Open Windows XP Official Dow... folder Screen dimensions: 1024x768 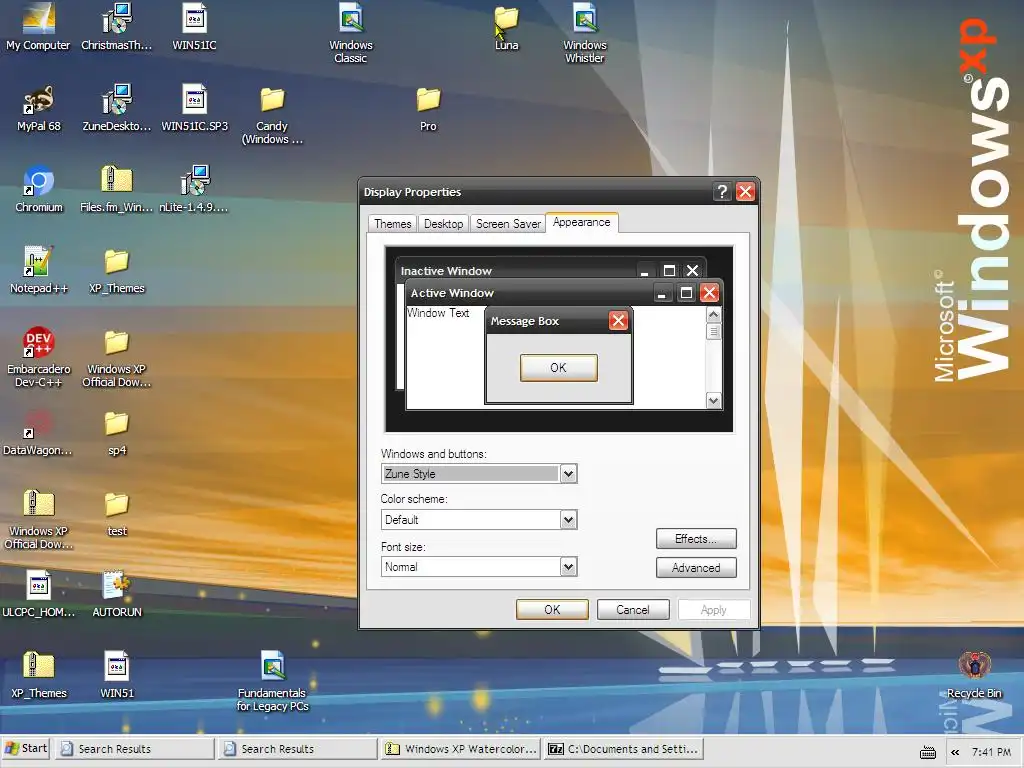116,357
